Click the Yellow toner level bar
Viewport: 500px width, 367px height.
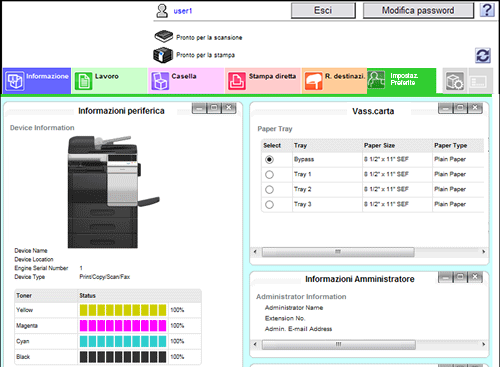point(123,310)
